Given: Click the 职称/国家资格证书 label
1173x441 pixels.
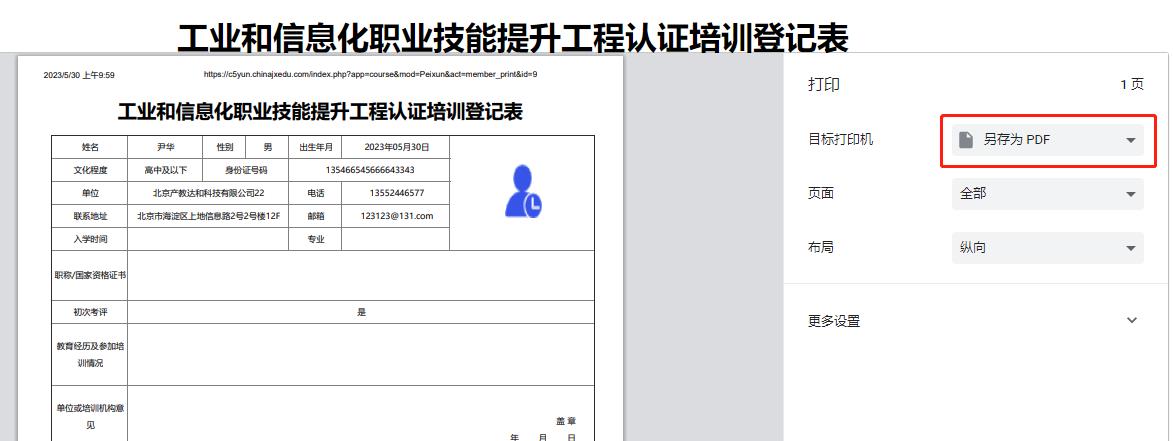Looking at the screenshot, I should point(90,275).
